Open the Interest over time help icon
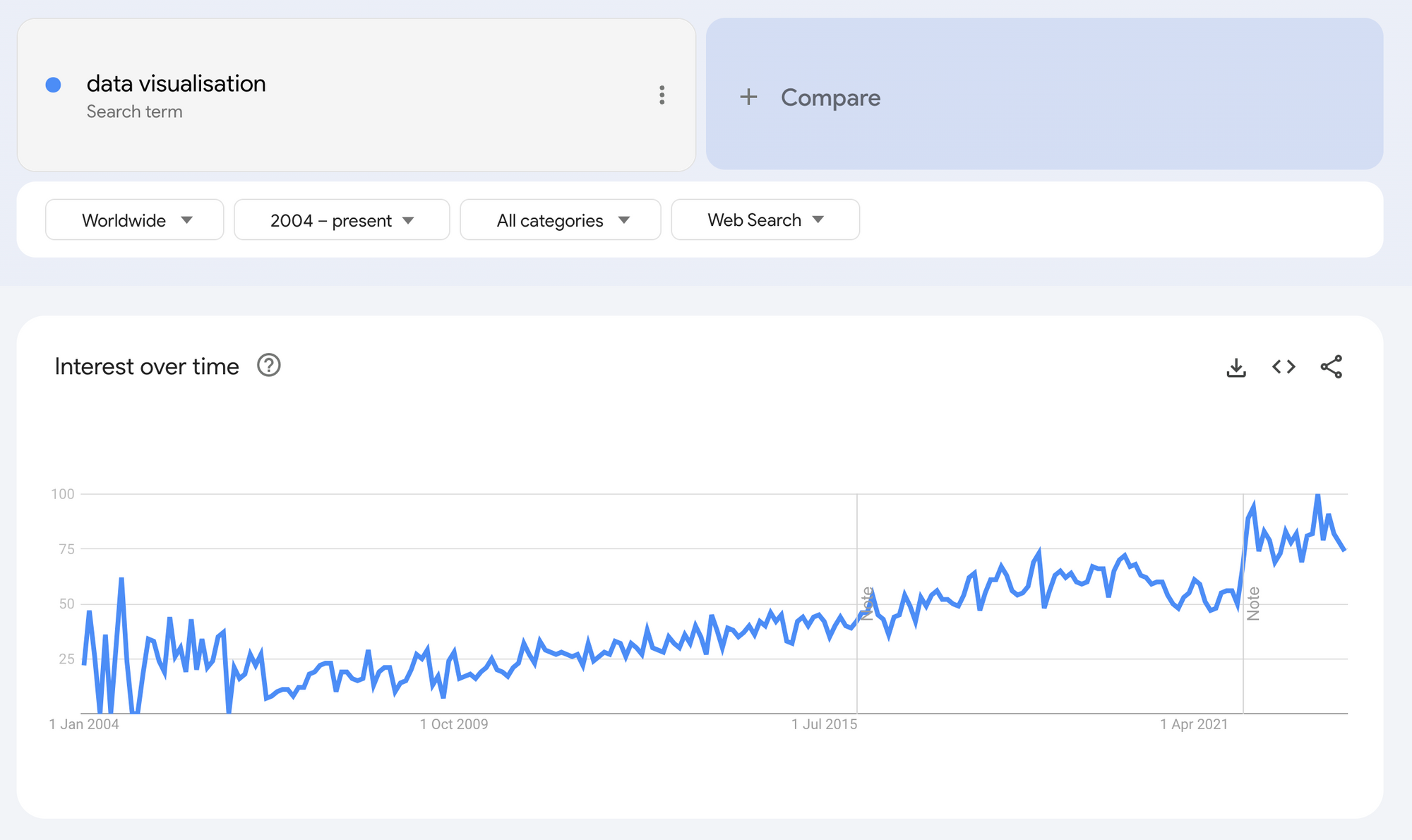Viewport: 1412px width, 840px height. tap(269, 366)
